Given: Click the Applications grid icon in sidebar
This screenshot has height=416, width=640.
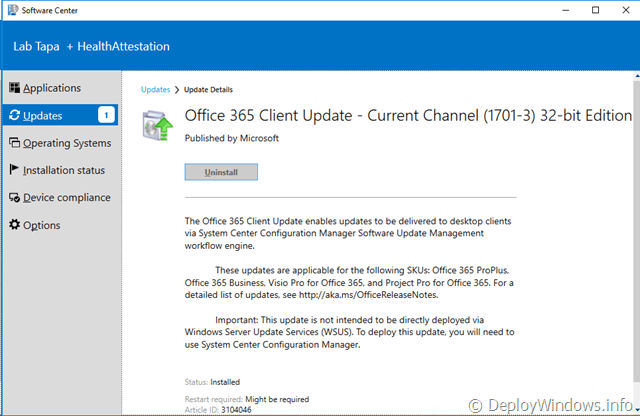Looking at the screenshot, I should 15,89.
